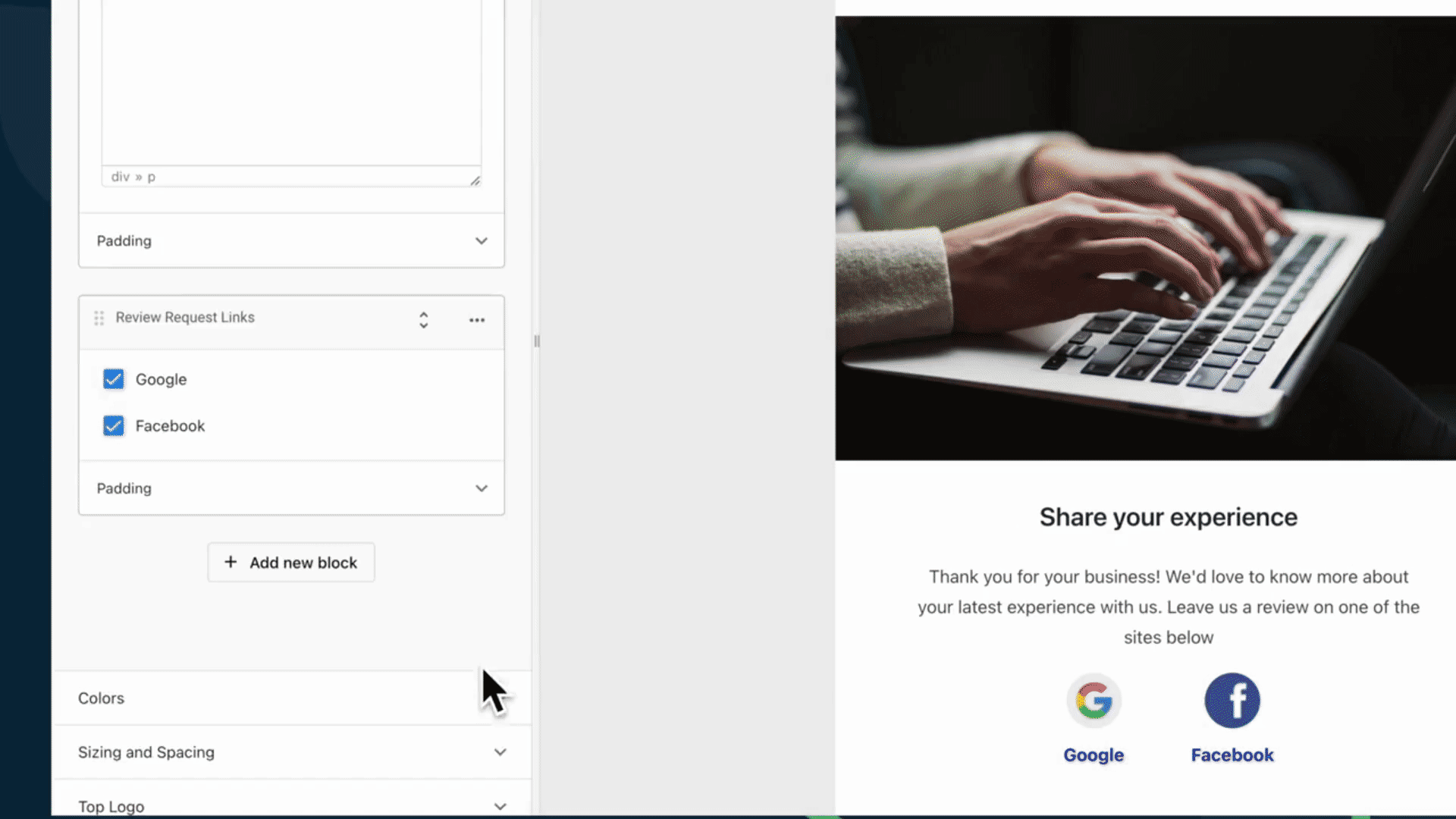The image size is (1456, 819).
Task: Click the Padding expander above Review Request Links block
Action: pos(291,241)
